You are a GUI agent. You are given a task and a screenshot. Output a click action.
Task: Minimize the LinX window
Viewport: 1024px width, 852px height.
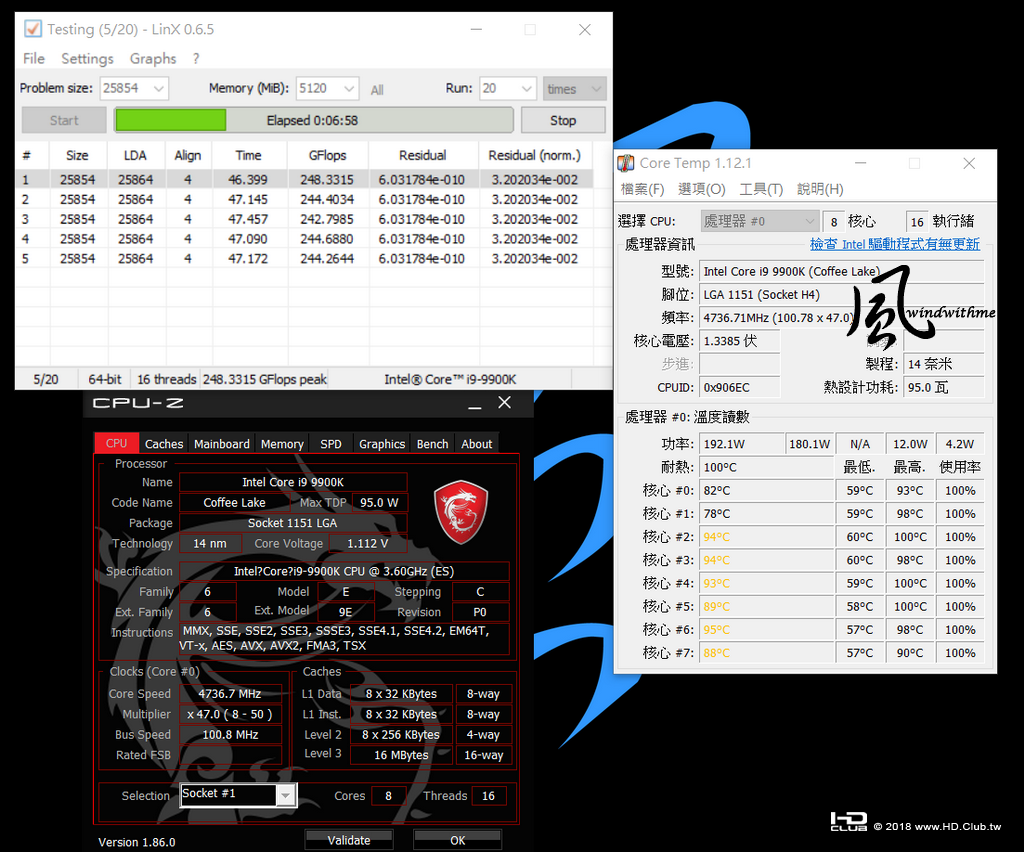tap(476, 29)
